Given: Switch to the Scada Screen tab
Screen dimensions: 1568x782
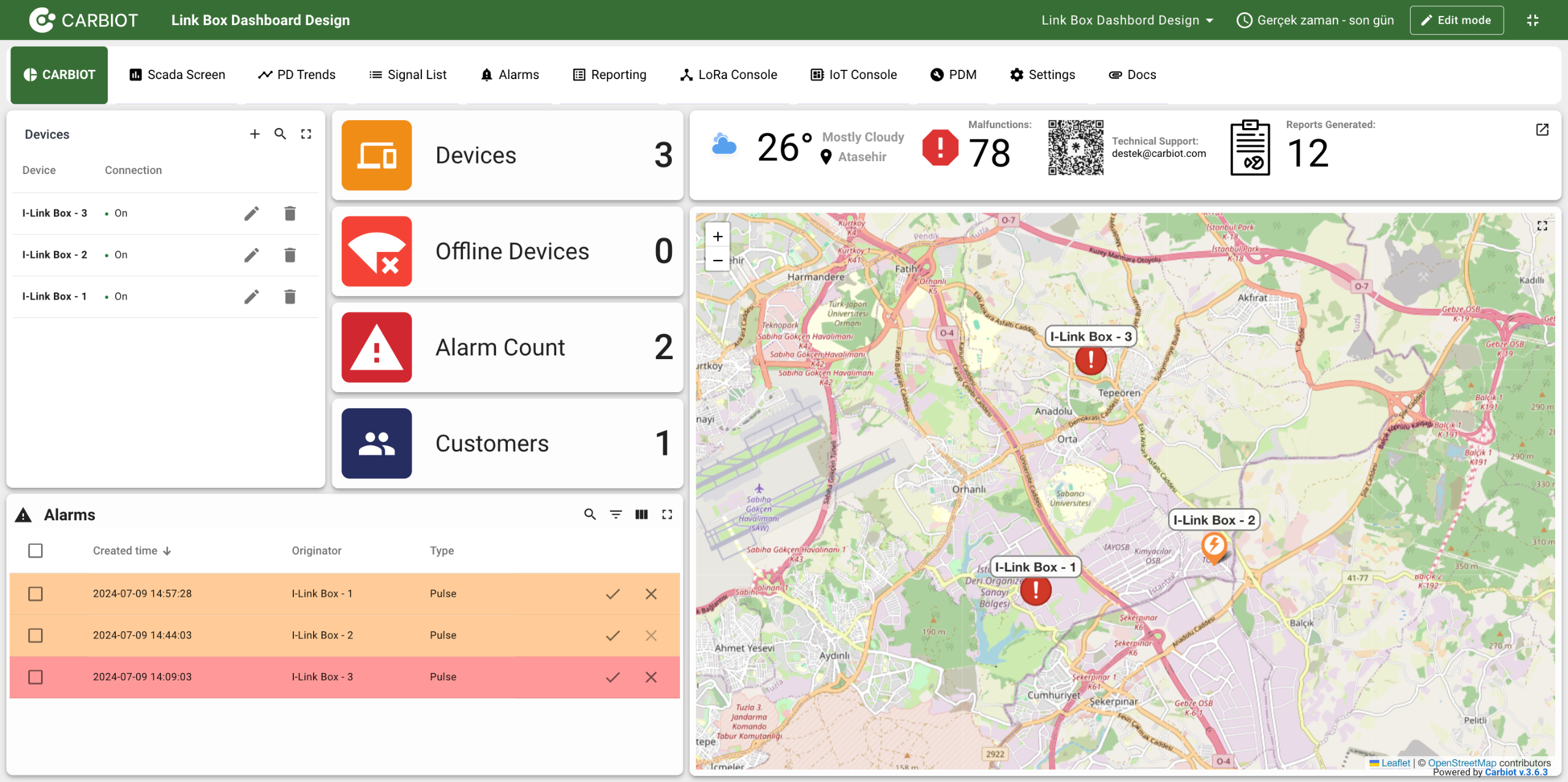Looking at the screenshot, I should tap(178, 75).
